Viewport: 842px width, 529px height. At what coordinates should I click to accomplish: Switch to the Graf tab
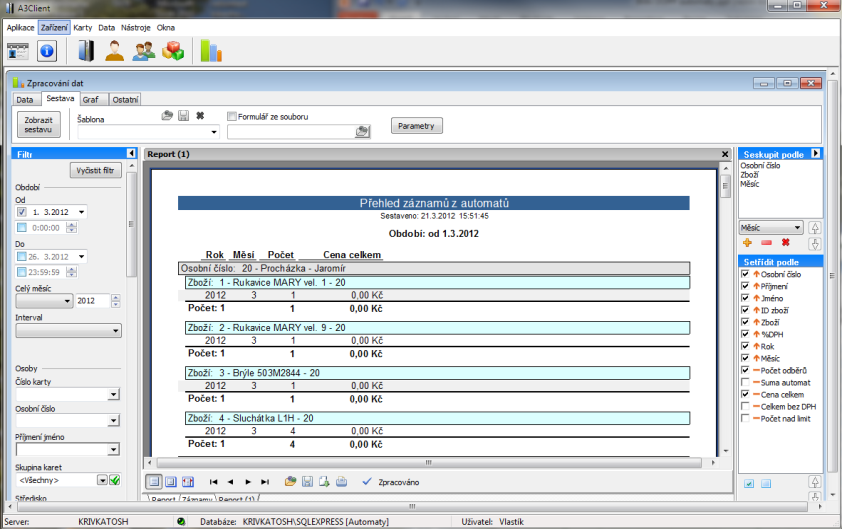point(91,99)
